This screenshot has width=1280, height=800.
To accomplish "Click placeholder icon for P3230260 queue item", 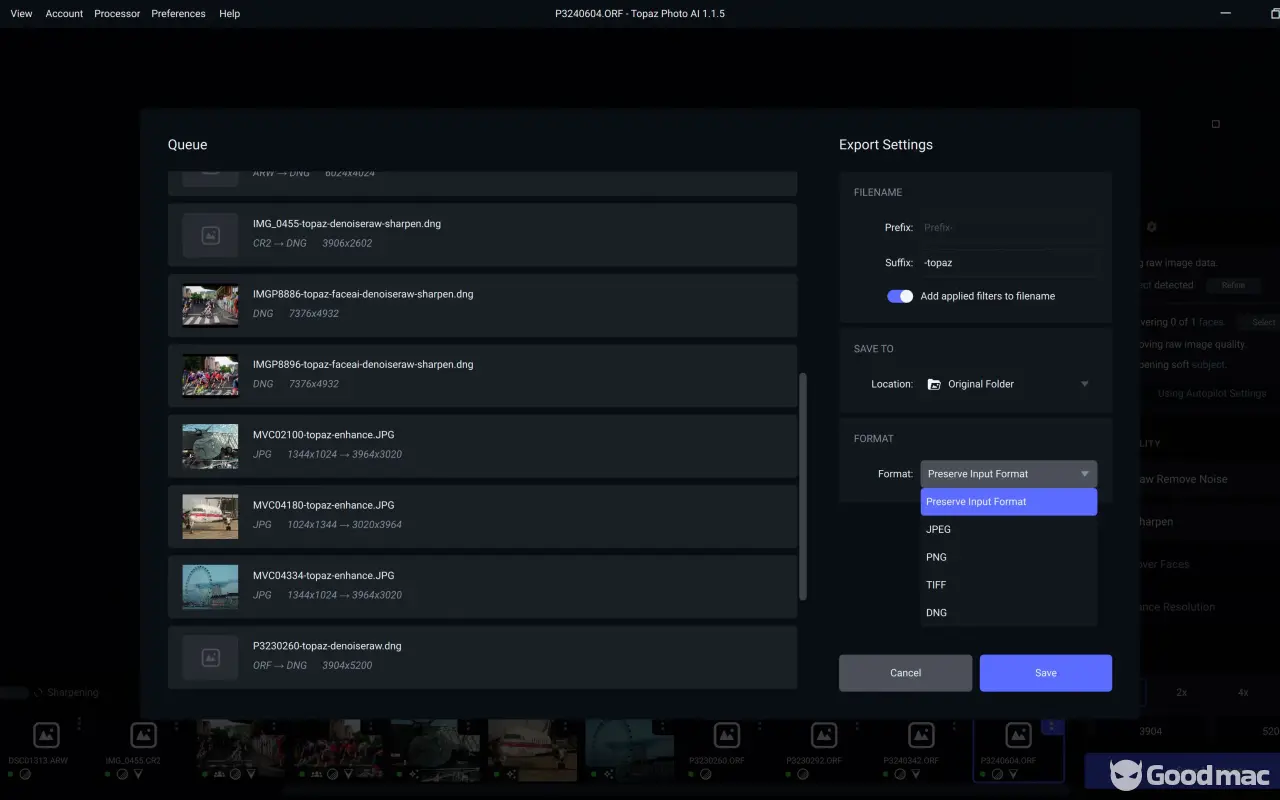I will pos(210,657).
